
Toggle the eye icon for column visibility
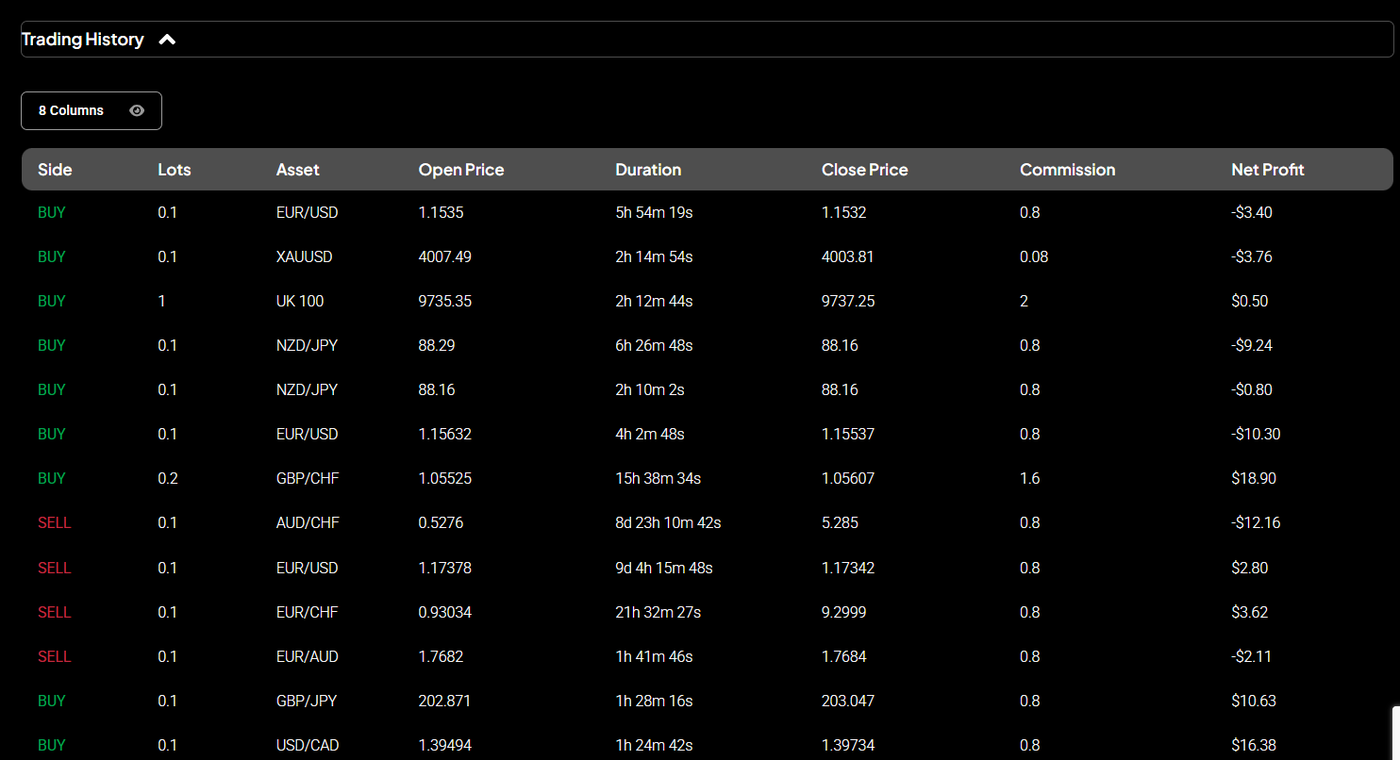click(137, 111)
